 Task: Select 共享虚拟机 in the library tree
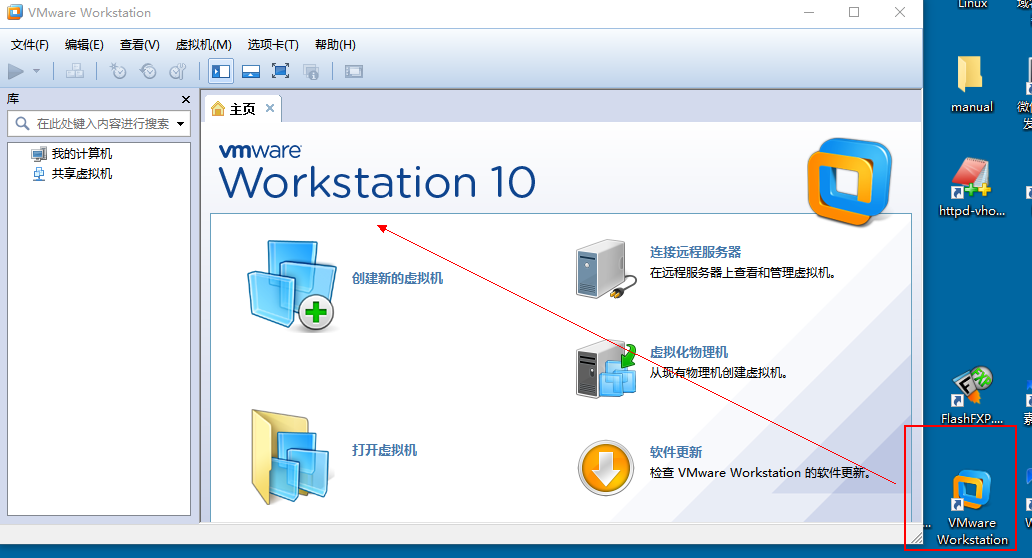81,174
